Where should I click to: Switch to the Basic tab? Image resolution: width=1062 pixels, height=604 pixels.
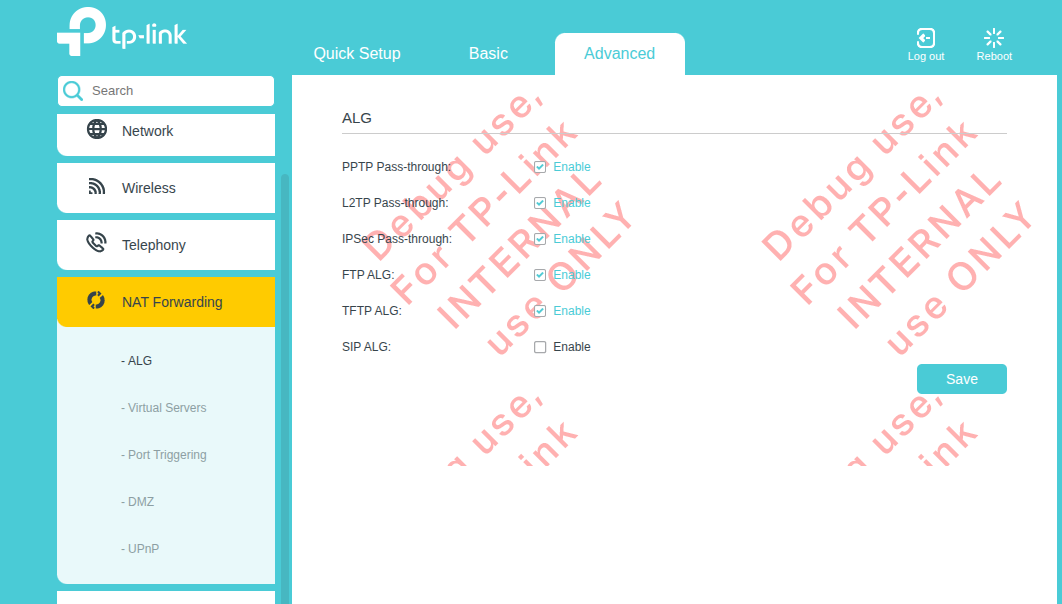pos(488,54)
